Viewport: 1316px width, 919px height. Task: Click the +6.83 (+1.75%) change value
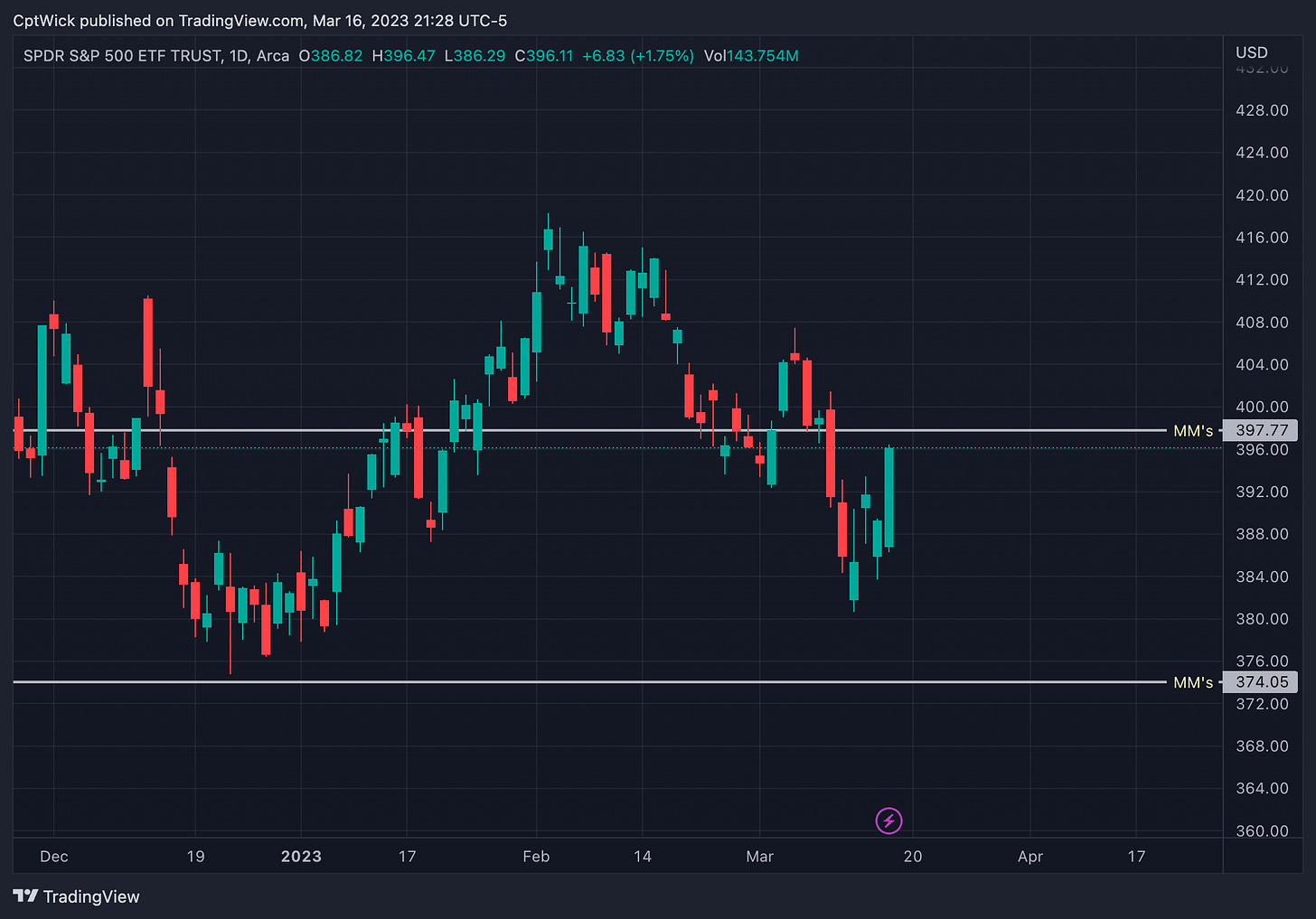click(638, 56)
